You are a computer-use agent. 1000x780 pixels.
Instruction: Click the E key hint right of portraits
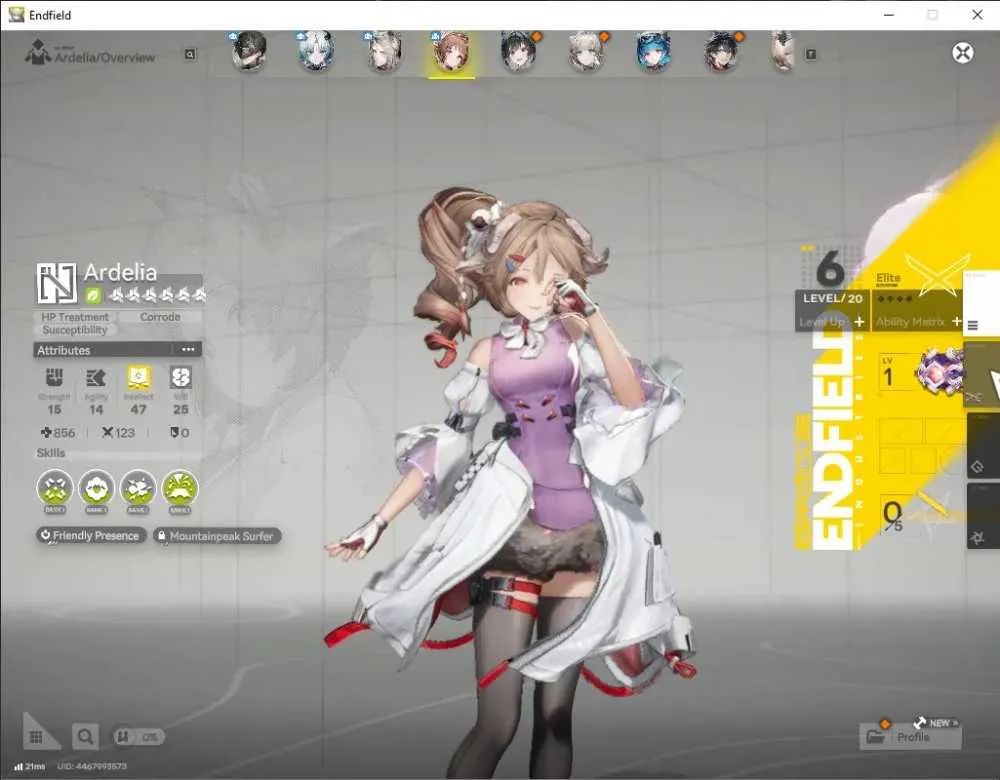point(811,55)
